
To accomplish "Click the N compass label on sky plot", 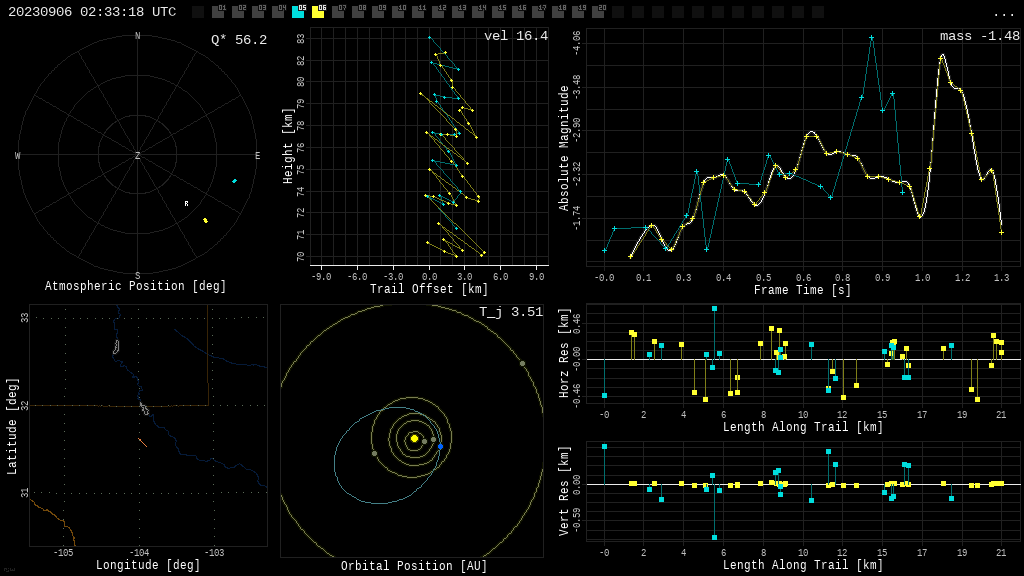I will coord(137,36).
